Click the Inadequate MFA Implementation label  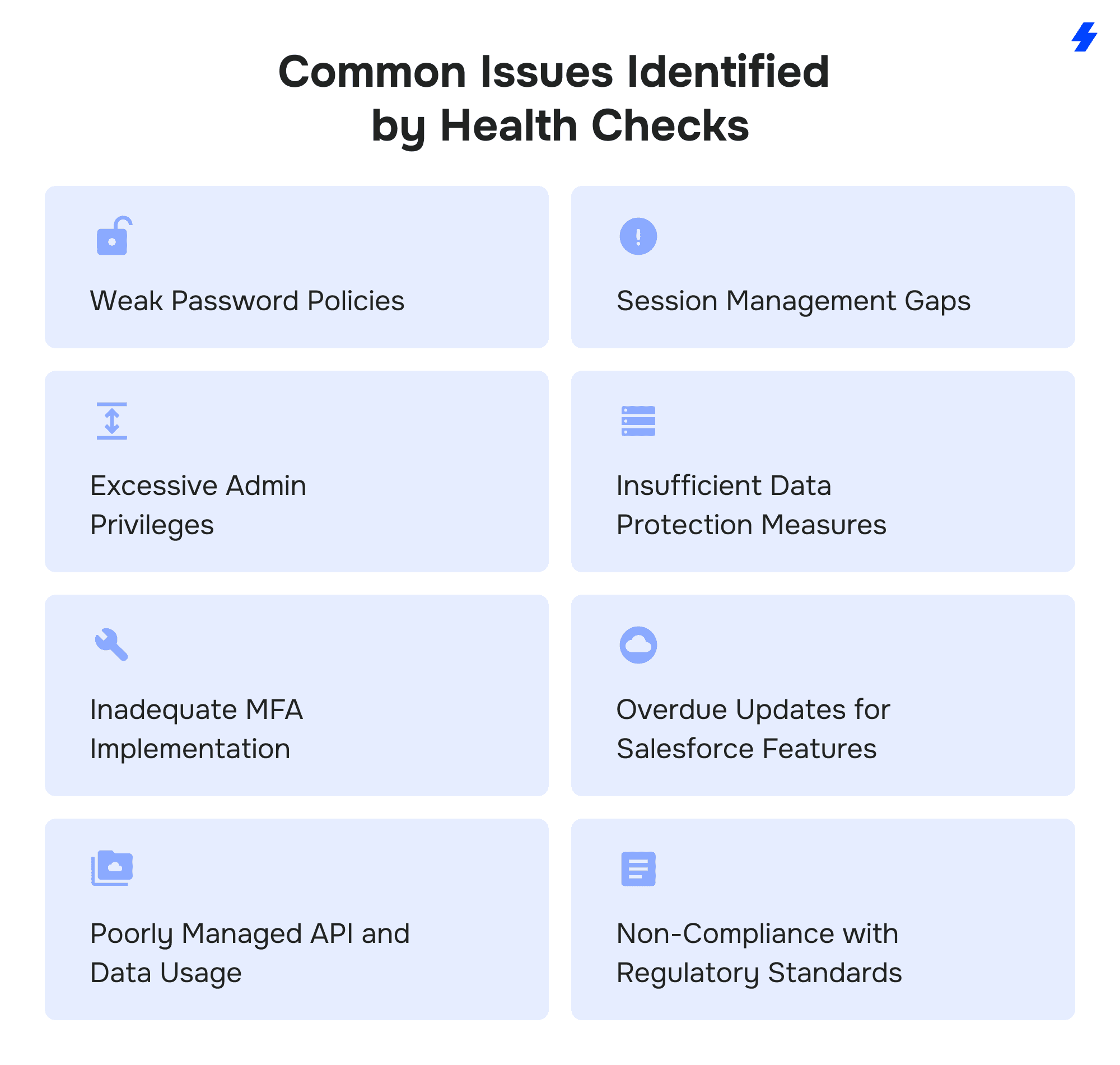(197, 729)
